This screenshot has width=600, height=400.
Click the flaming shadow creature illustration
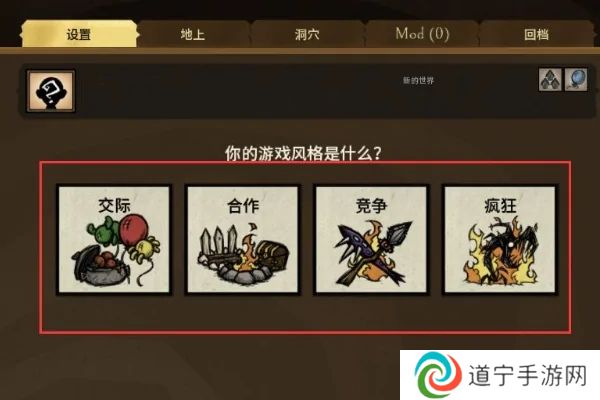coord(501,252)
